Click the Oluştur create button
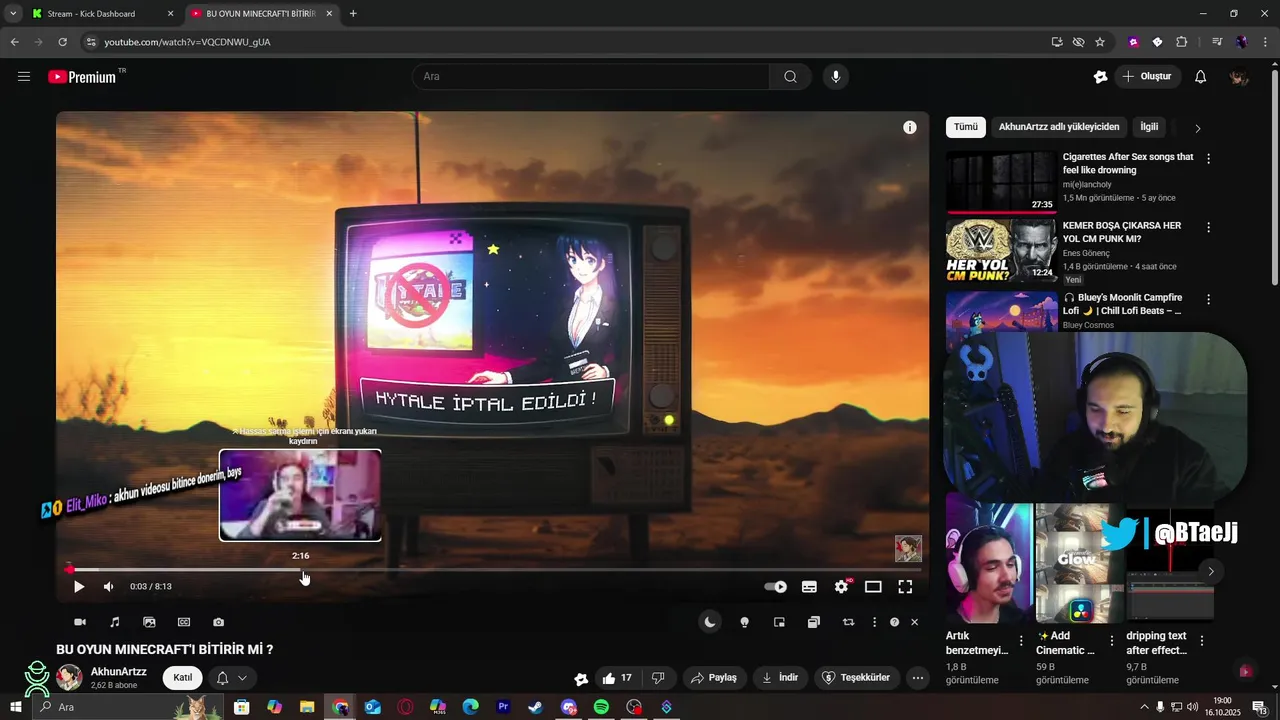Viewport: 1280px width, 720px height. tap(1147, 77)
